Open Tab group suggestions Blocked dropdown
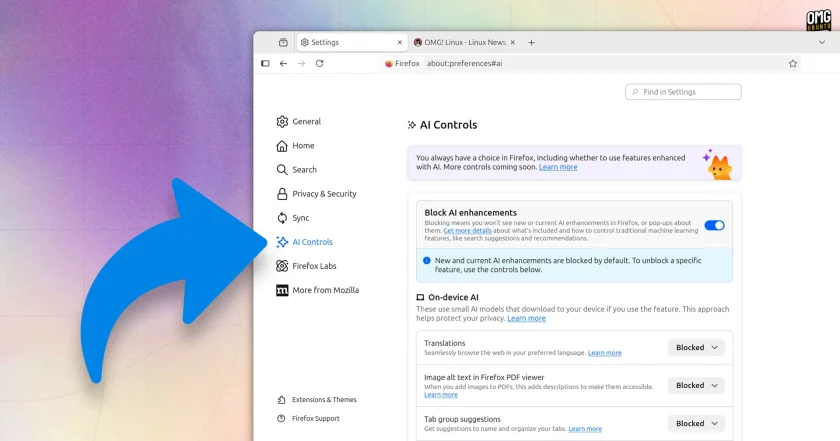The height and width of the screenshot is (441, 840). 696,423
